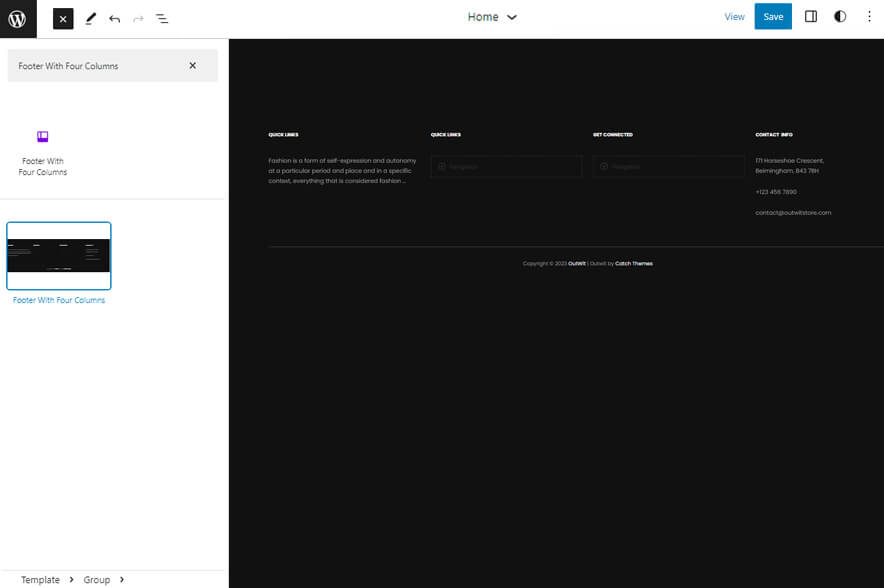The image size is (884, 588).
Task: Clear the search field text
Action: (193, 66)
